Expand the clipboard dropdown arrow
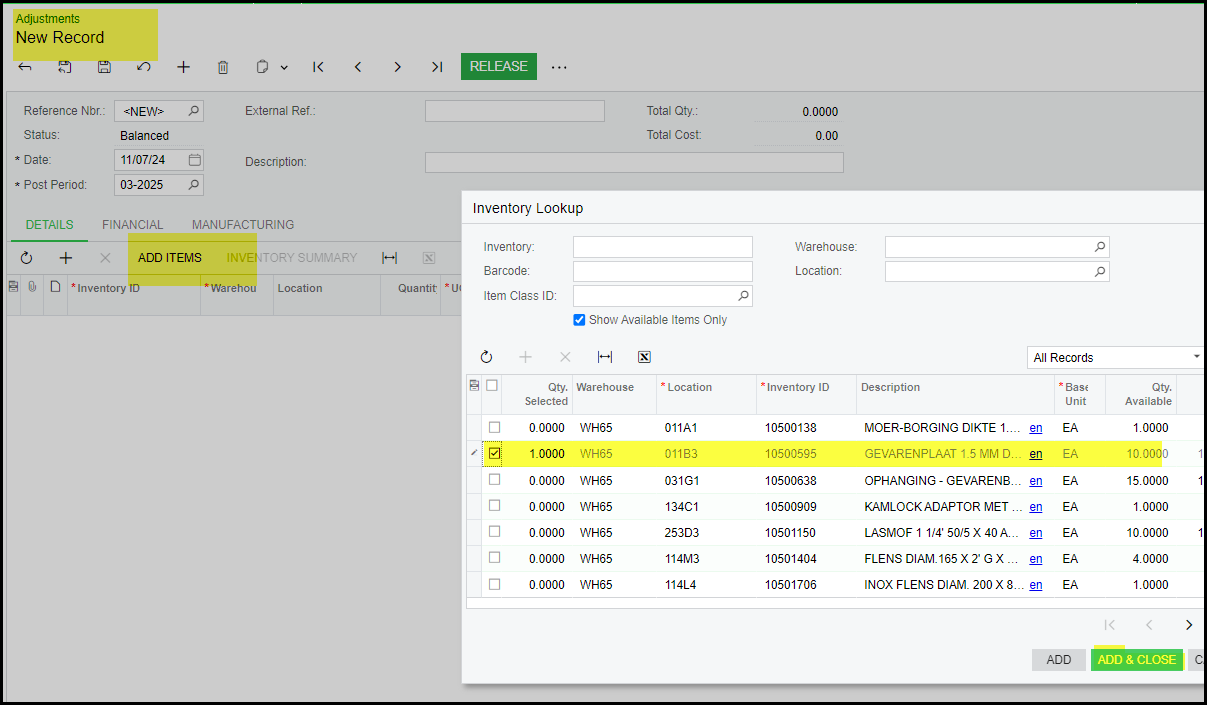Screen dimensions: 1207x705 click(284, 68)
